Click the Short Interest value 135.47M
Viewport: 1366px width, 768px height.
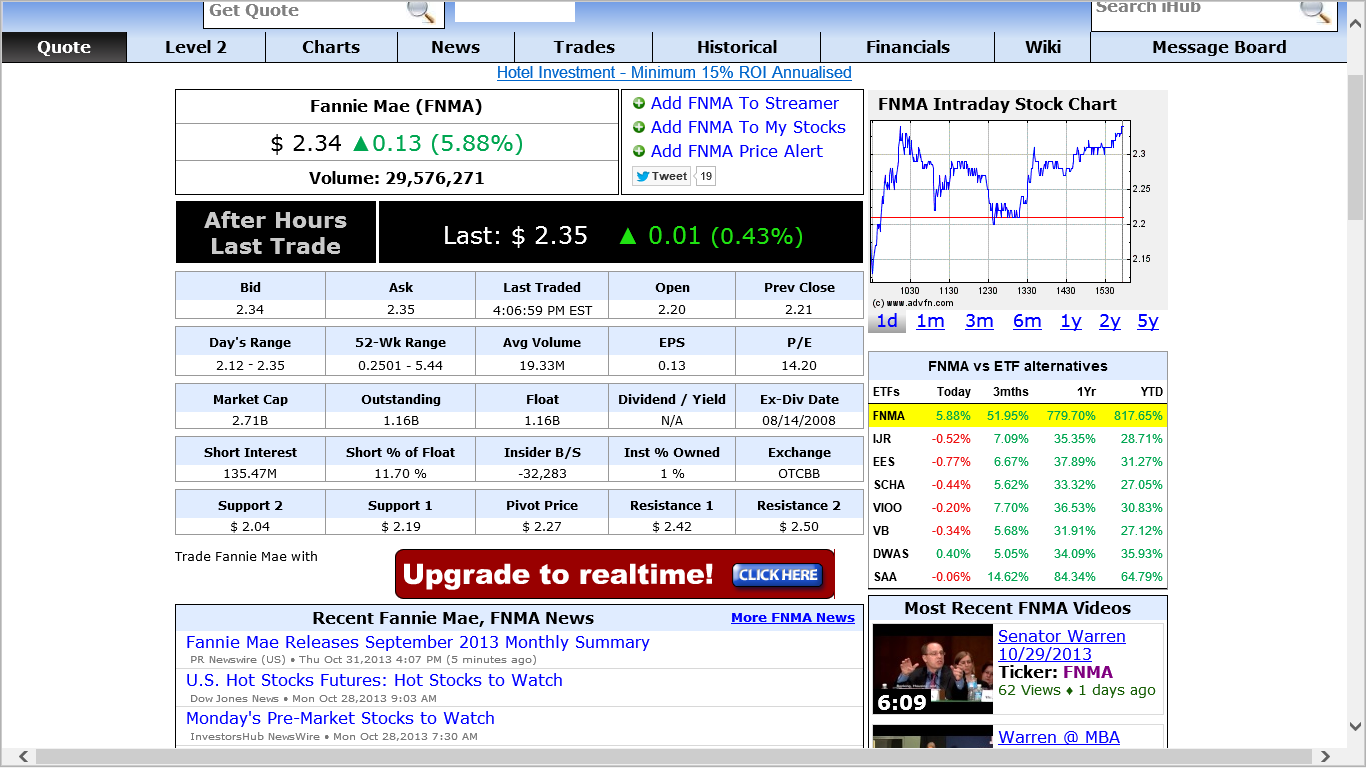pyautogui.click(x=250, y=473)
